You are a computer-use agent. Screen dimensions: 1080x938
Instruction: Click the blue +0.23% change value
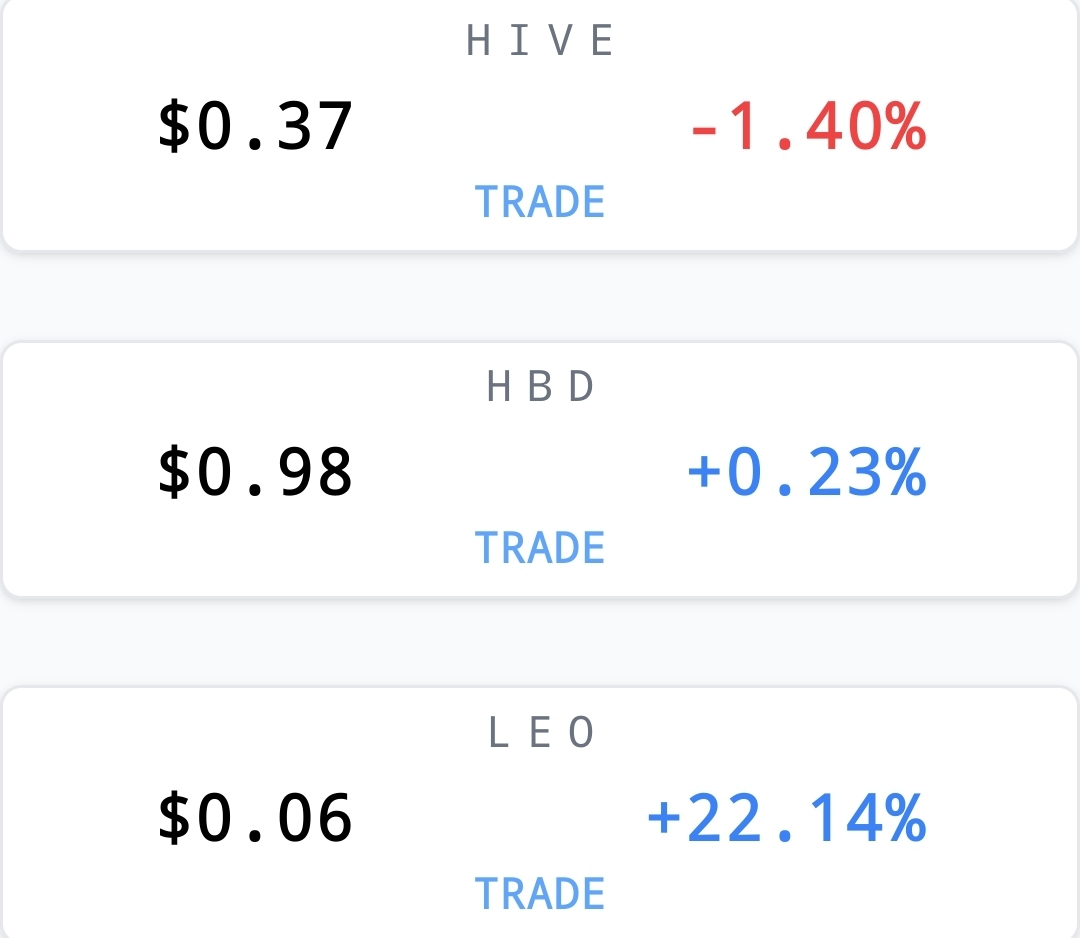(x=807, y=472)
